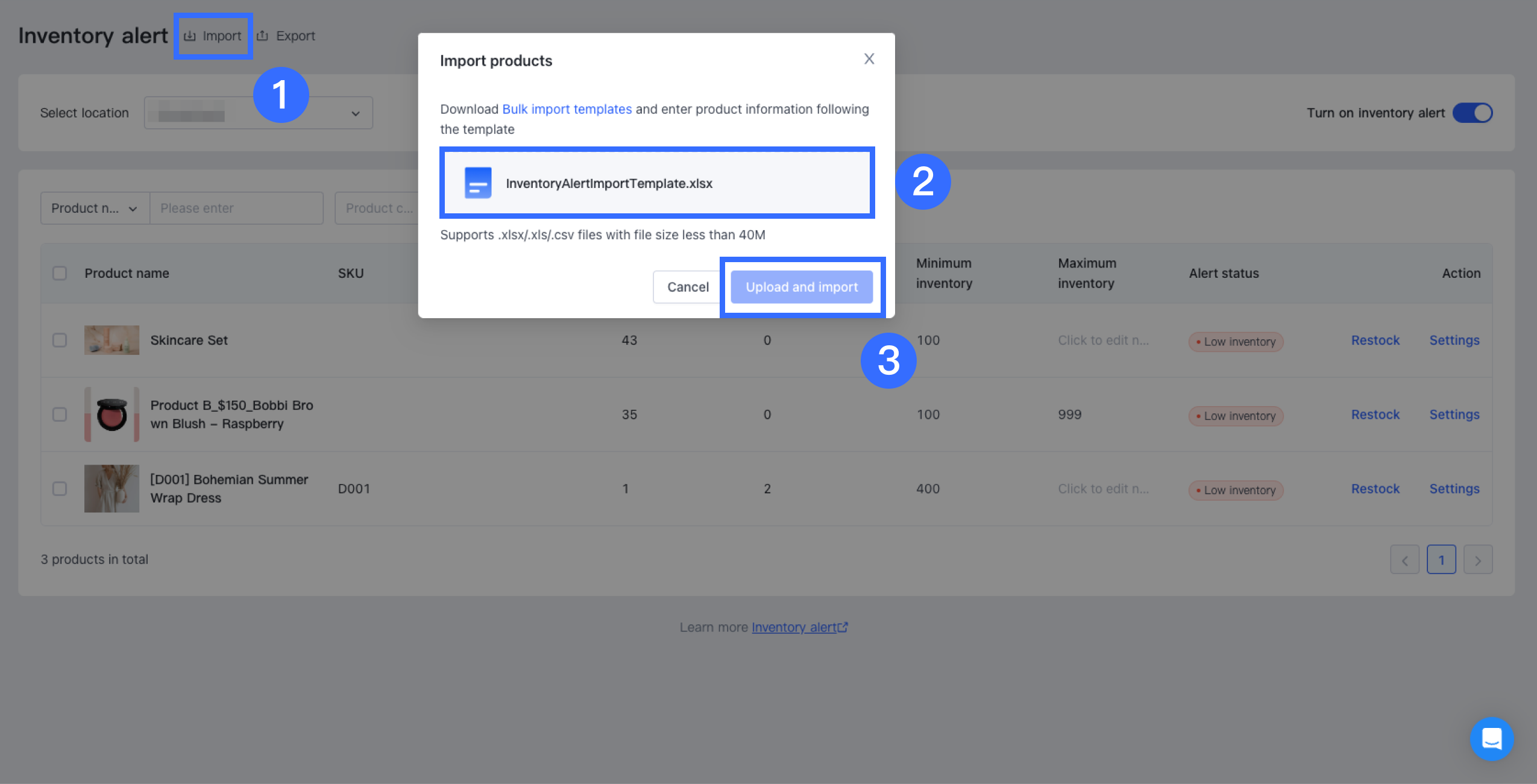Open the Select location dropdown

(x=258, y=113)
